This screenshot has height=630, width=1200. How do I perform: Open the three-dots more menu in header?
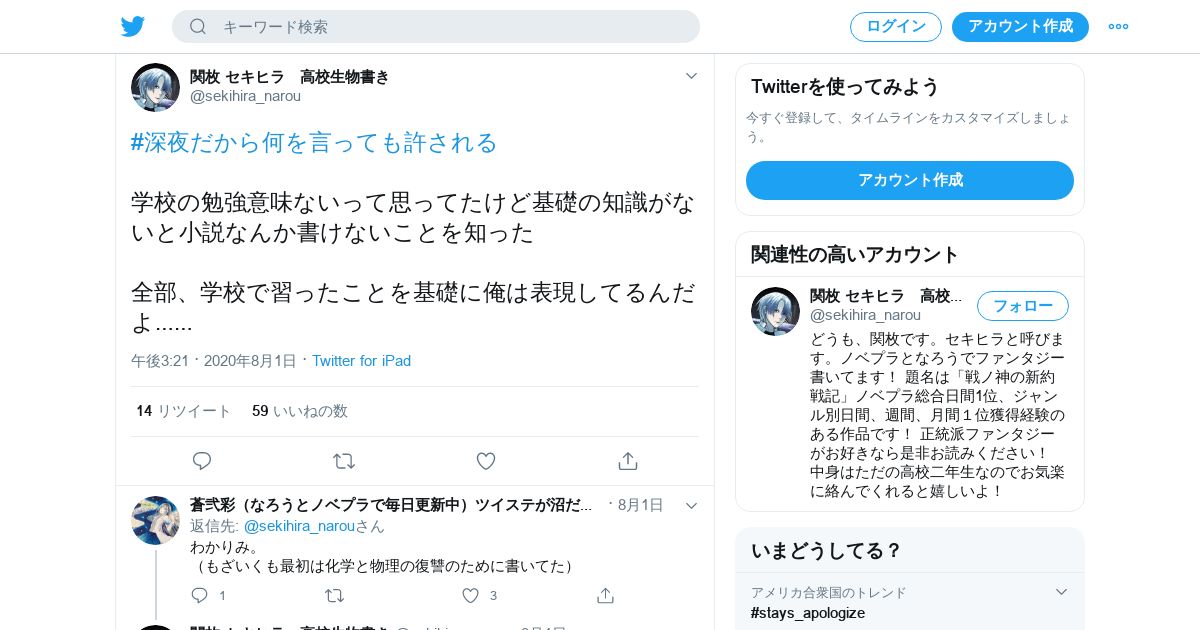point(1118,27)
